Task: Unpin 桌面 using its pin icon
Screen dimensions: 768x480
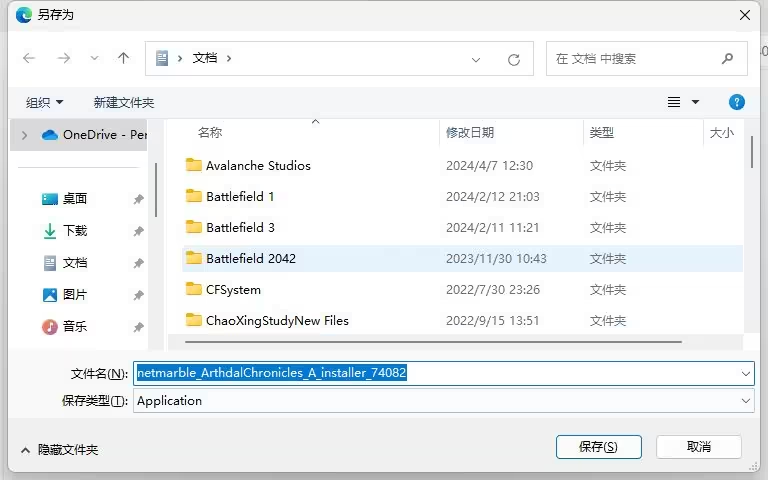Action: click(139, 199)
